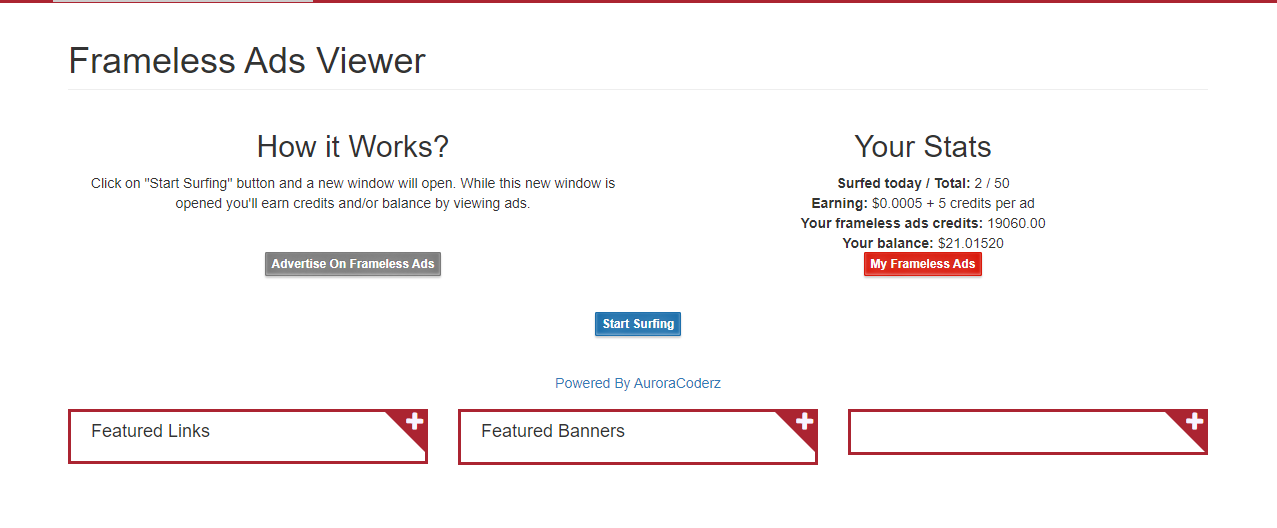Select the Earning per ad line
Image resolution: width=1277 pixels, height=528 pixels.
click(922, 203)
